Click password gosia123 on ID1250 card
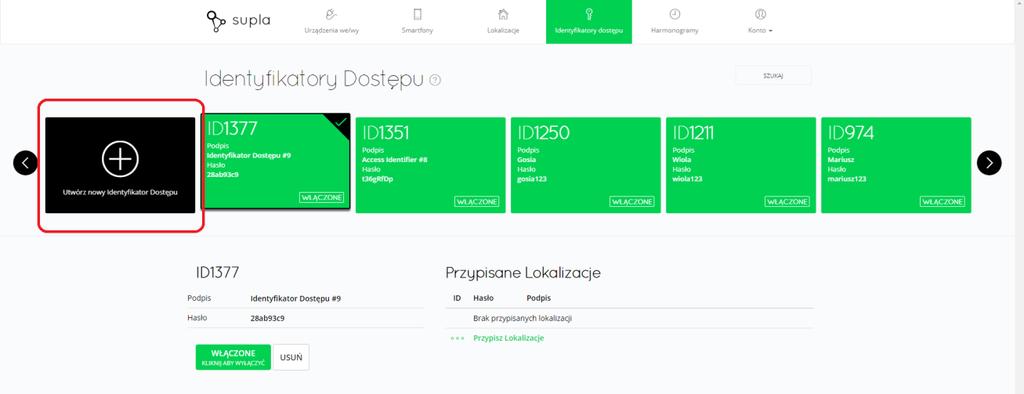 pos(532,178)
